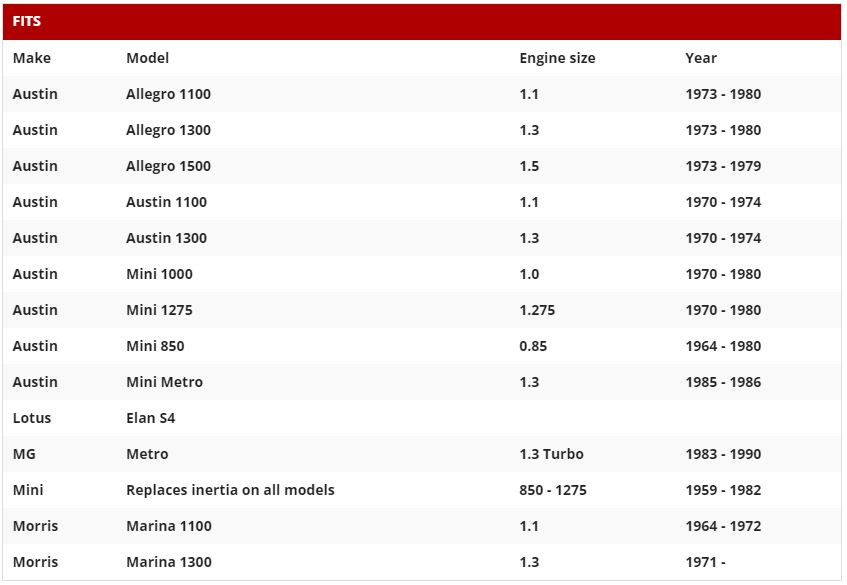Viewport: 847px width, 585px height.
Task: Click the Mini 1275 model cell
Action: 159,310
